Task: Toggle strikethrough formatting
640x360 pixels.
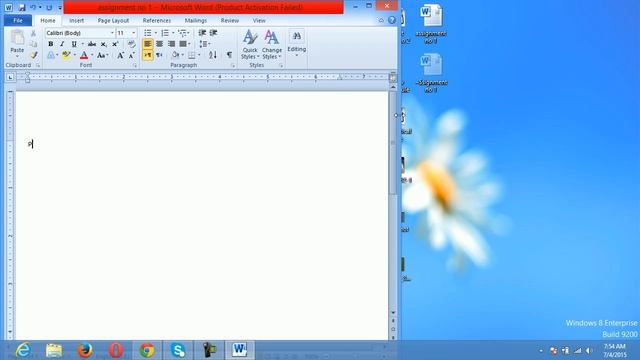Action: pyautogui.click(x=92, y=44)
